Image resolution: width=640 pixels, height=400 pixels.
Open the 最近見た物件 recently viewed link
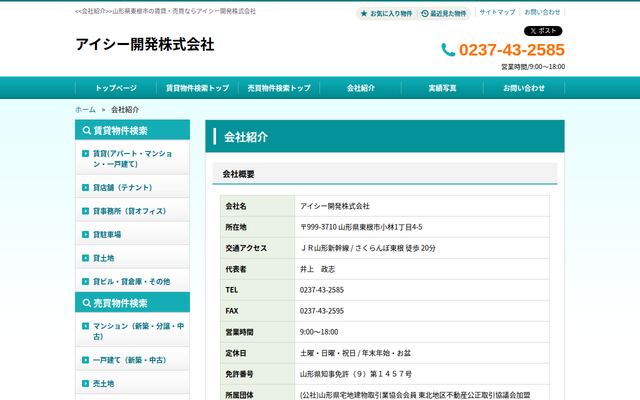click(x=444, y=13)
